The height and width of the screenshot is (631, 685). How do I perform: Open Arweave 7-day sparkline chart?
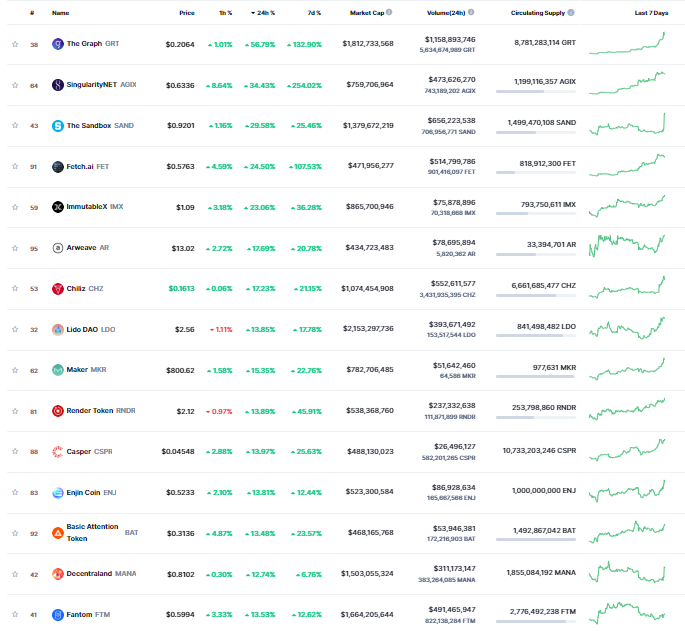click(x=627, y=246)
